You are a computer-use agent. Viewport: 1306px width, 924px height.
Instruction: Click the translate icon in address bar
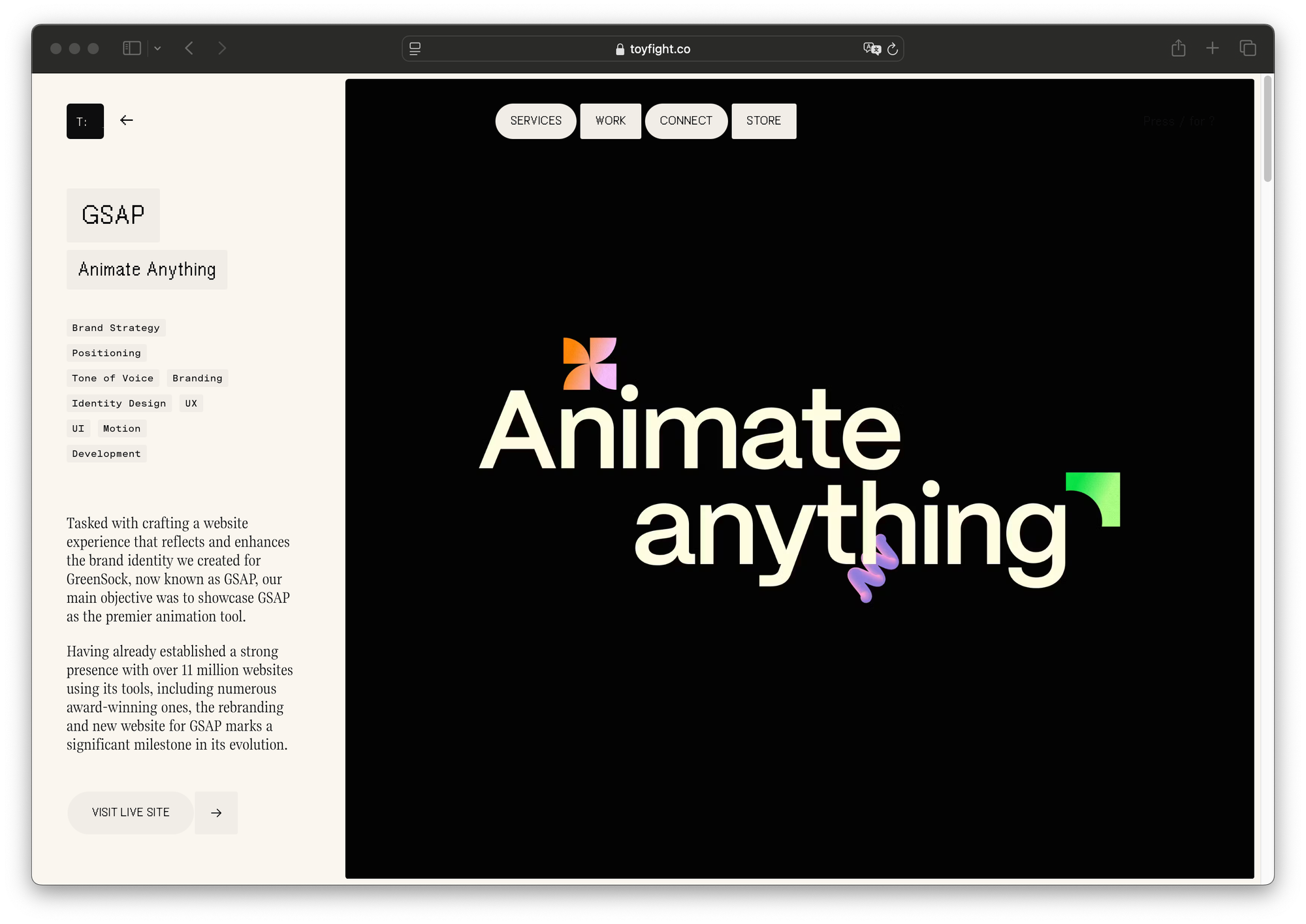872,49
